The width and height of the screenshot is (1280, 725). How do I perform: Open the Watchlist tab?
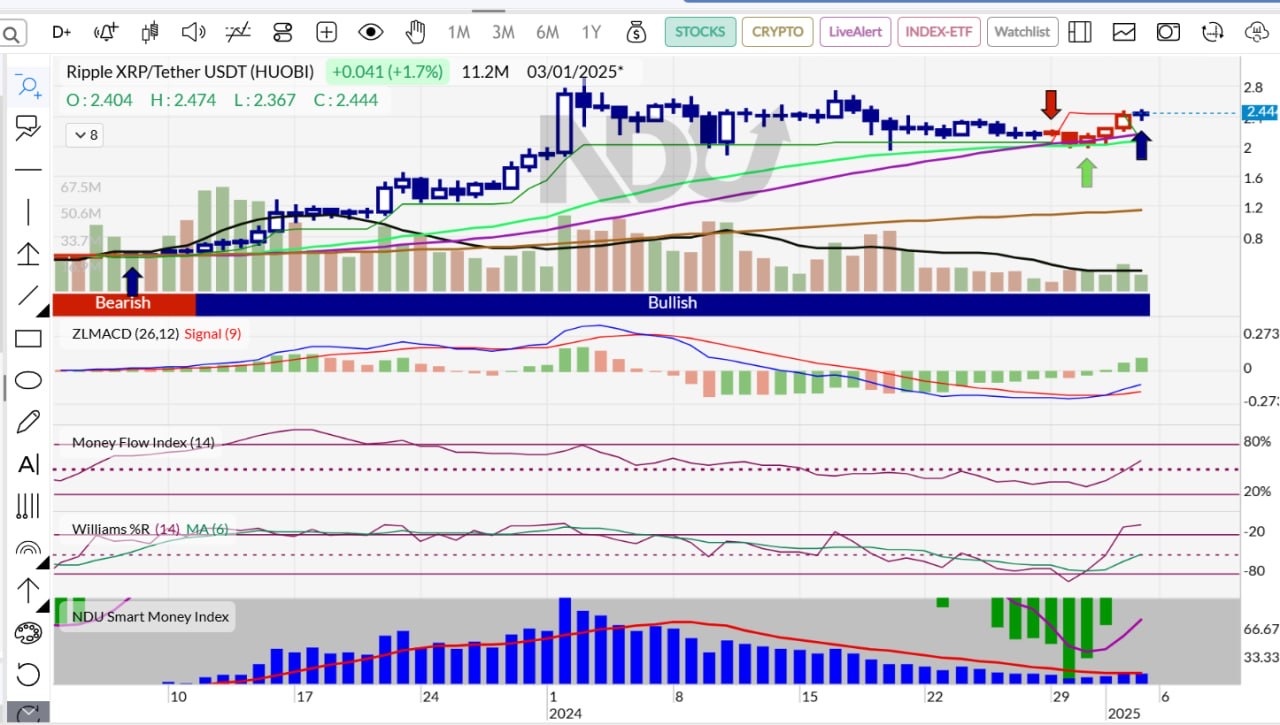pyautogui.click(x=1022, y=32)
